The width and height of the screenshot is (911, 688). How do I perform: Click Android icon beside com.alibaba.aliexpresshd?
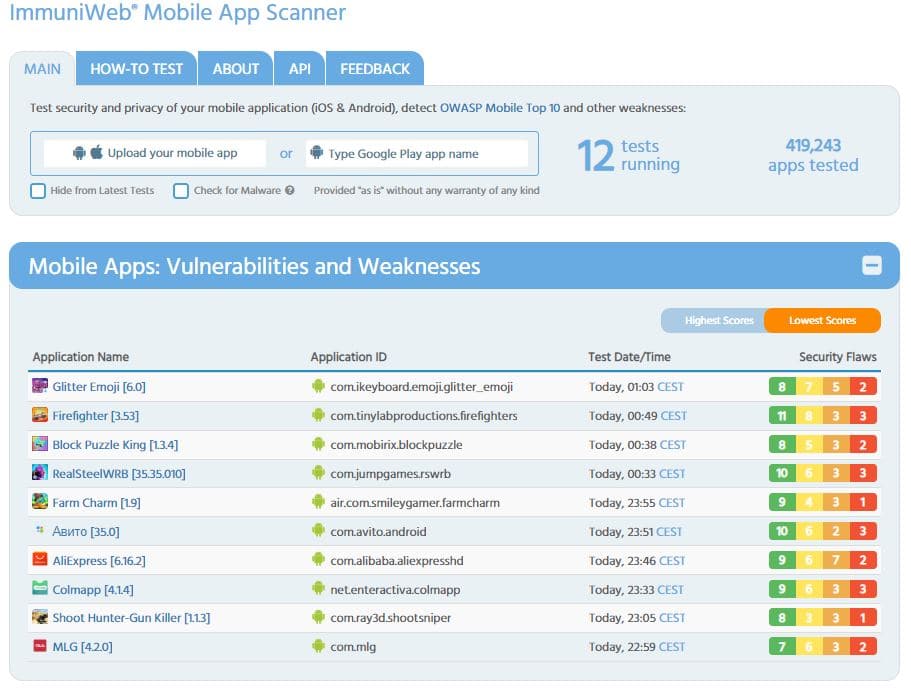(318, 560)
